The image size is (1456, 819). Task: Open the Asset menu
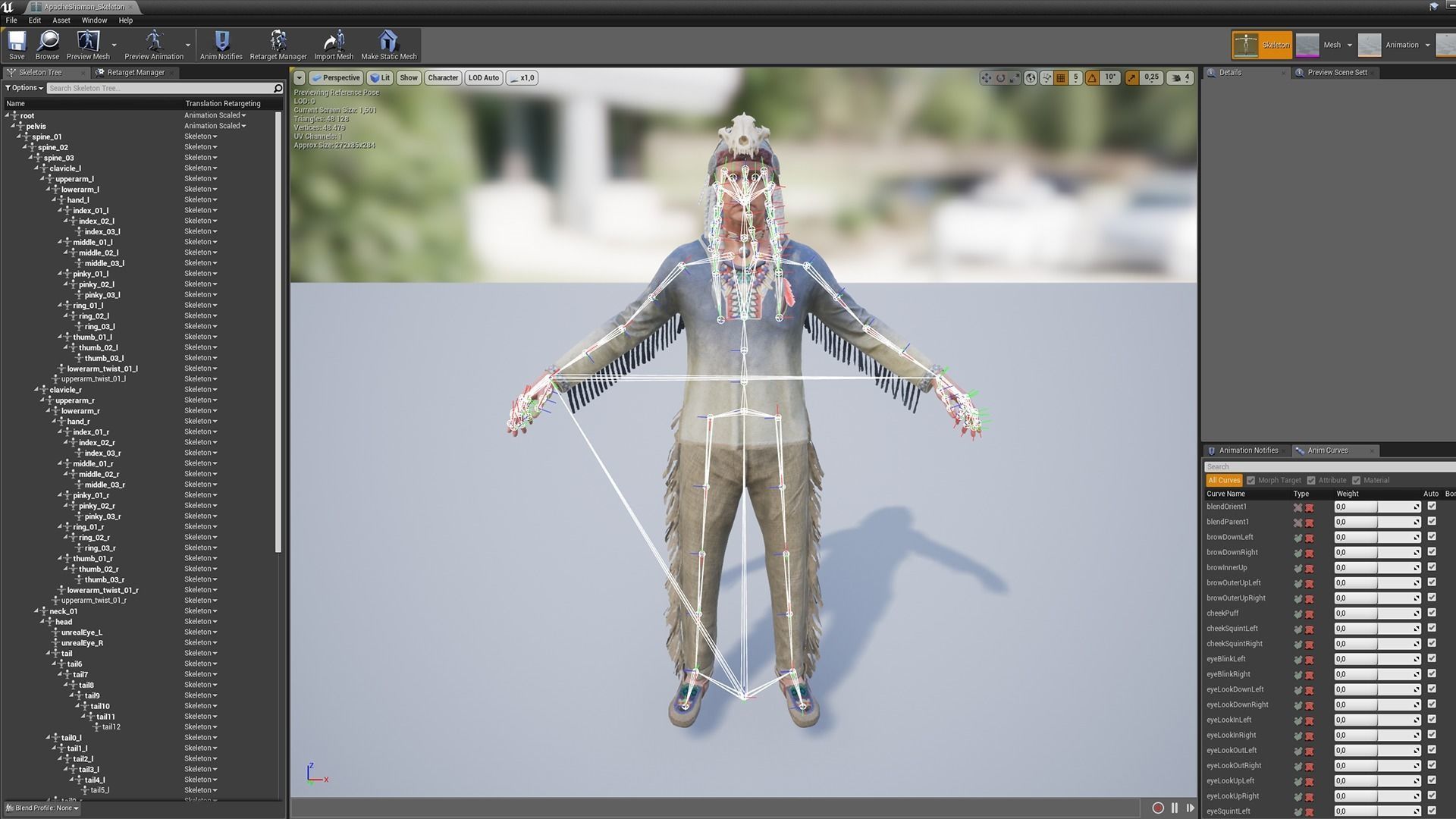(61, 20)
